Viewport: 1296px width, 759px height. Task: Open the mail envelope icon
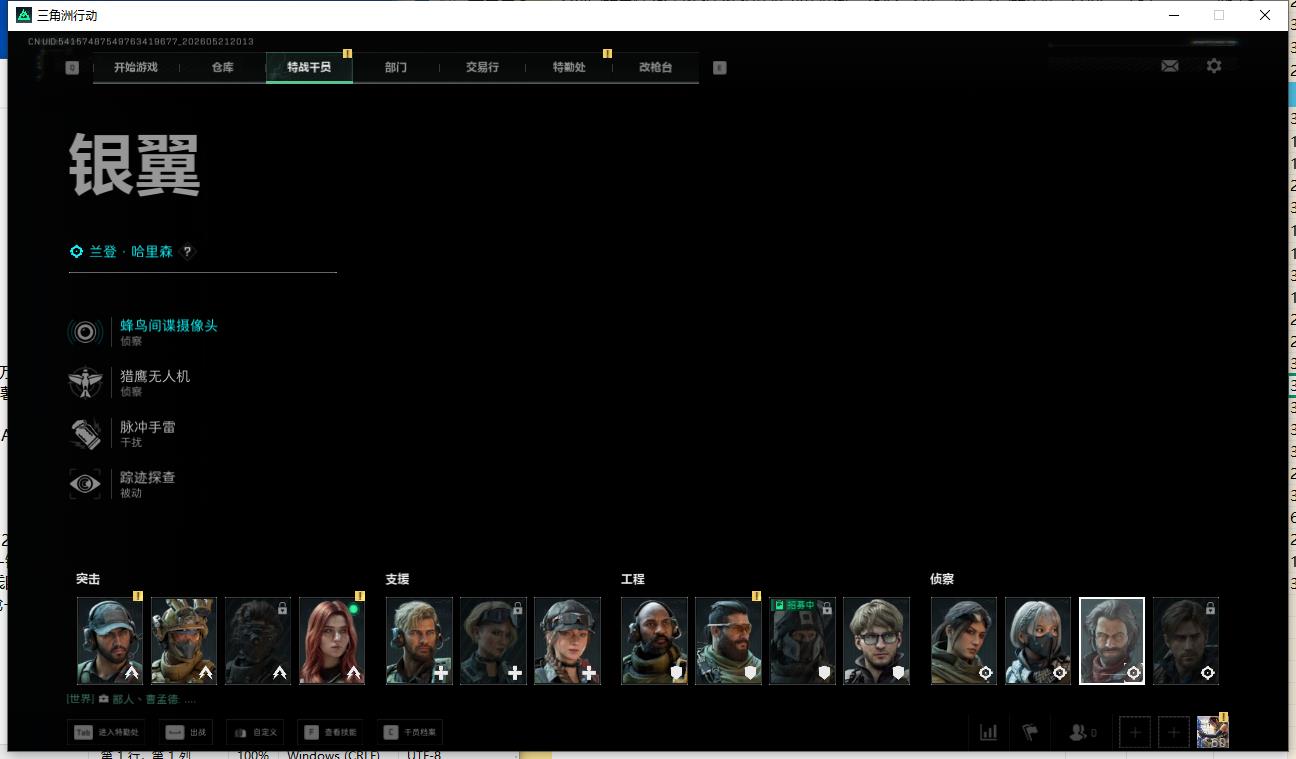click(1169, 66)
